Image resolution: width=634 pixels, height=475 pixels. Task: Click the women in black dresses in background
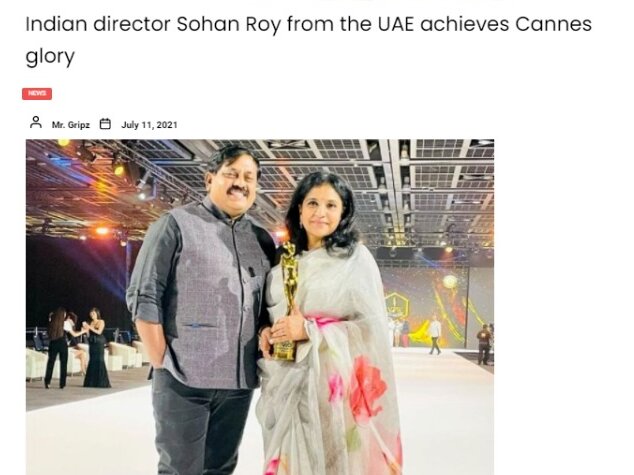(77, 348)
